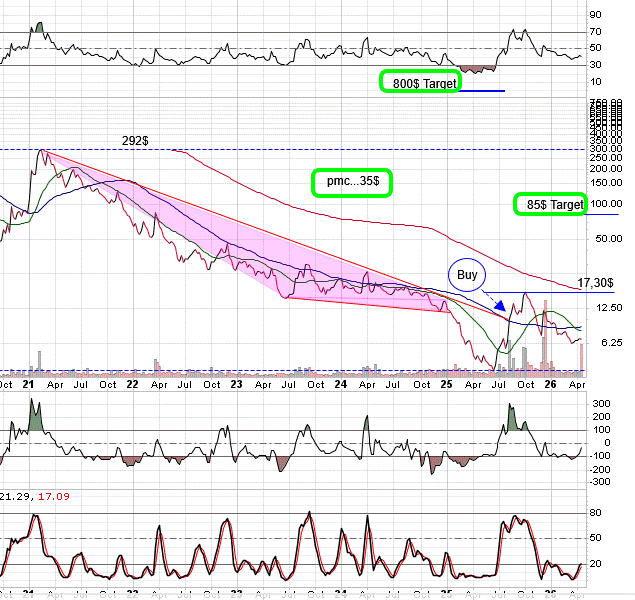Click year 23 on the price chart time axis

pyautogui.click(x=236, y=384)
